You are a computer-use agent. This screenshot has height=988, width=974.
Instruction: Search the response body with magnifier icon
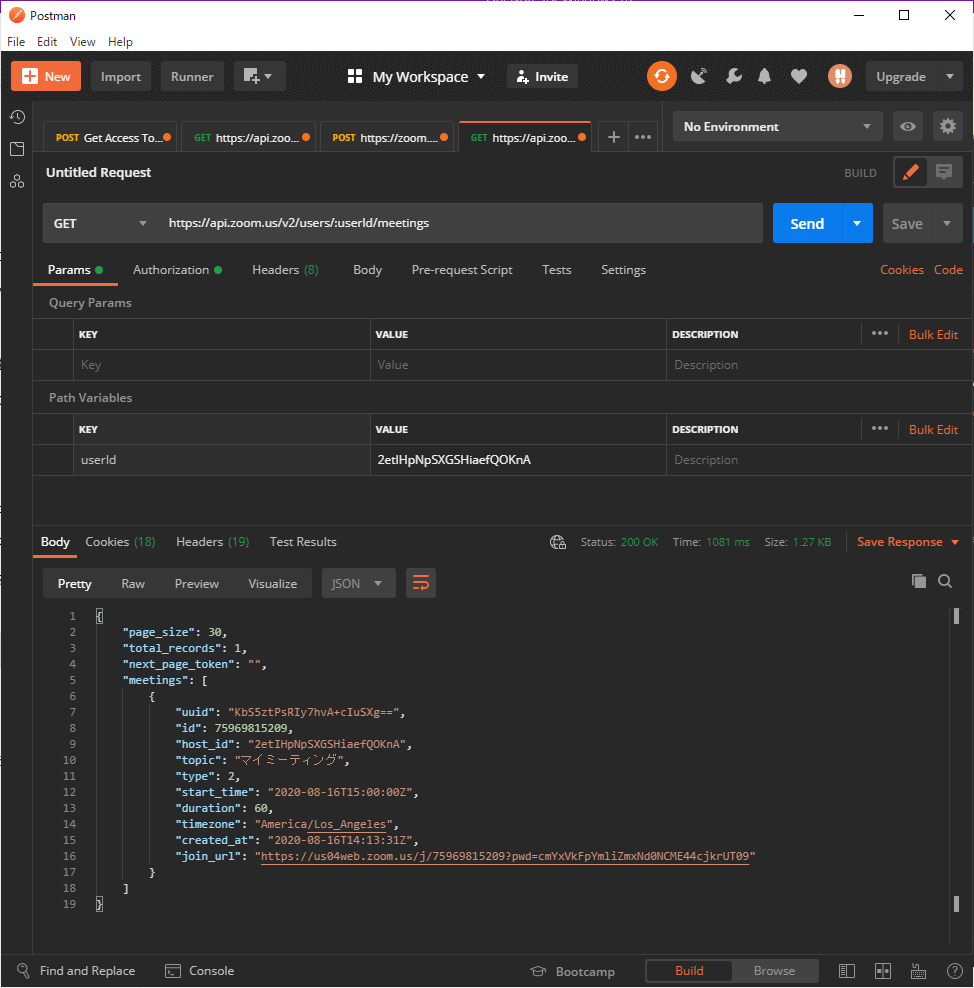(x=945, y=581)
